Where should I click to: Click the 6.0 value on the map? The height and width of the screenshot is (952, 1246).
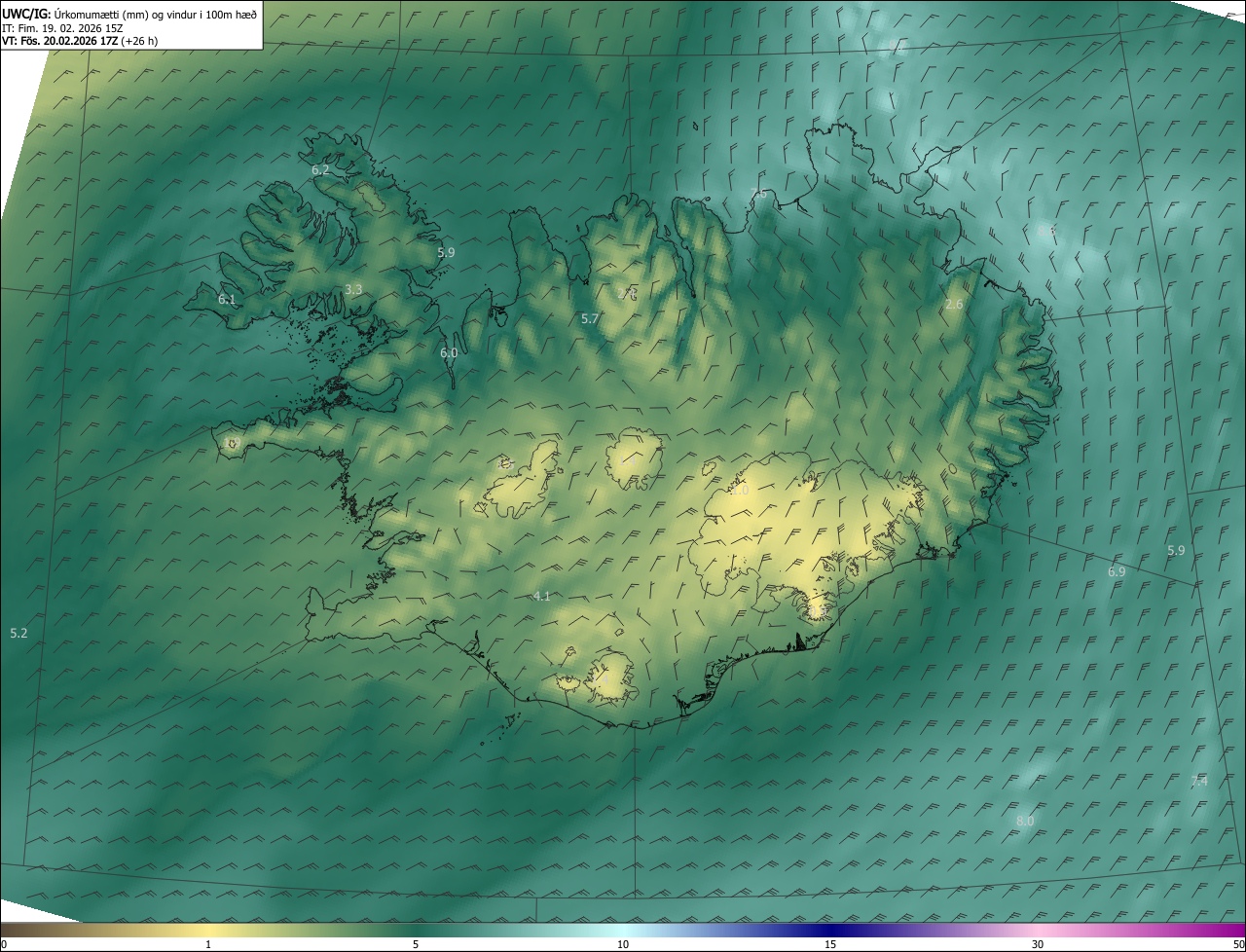pyautogui.click(x=449, y=353)
